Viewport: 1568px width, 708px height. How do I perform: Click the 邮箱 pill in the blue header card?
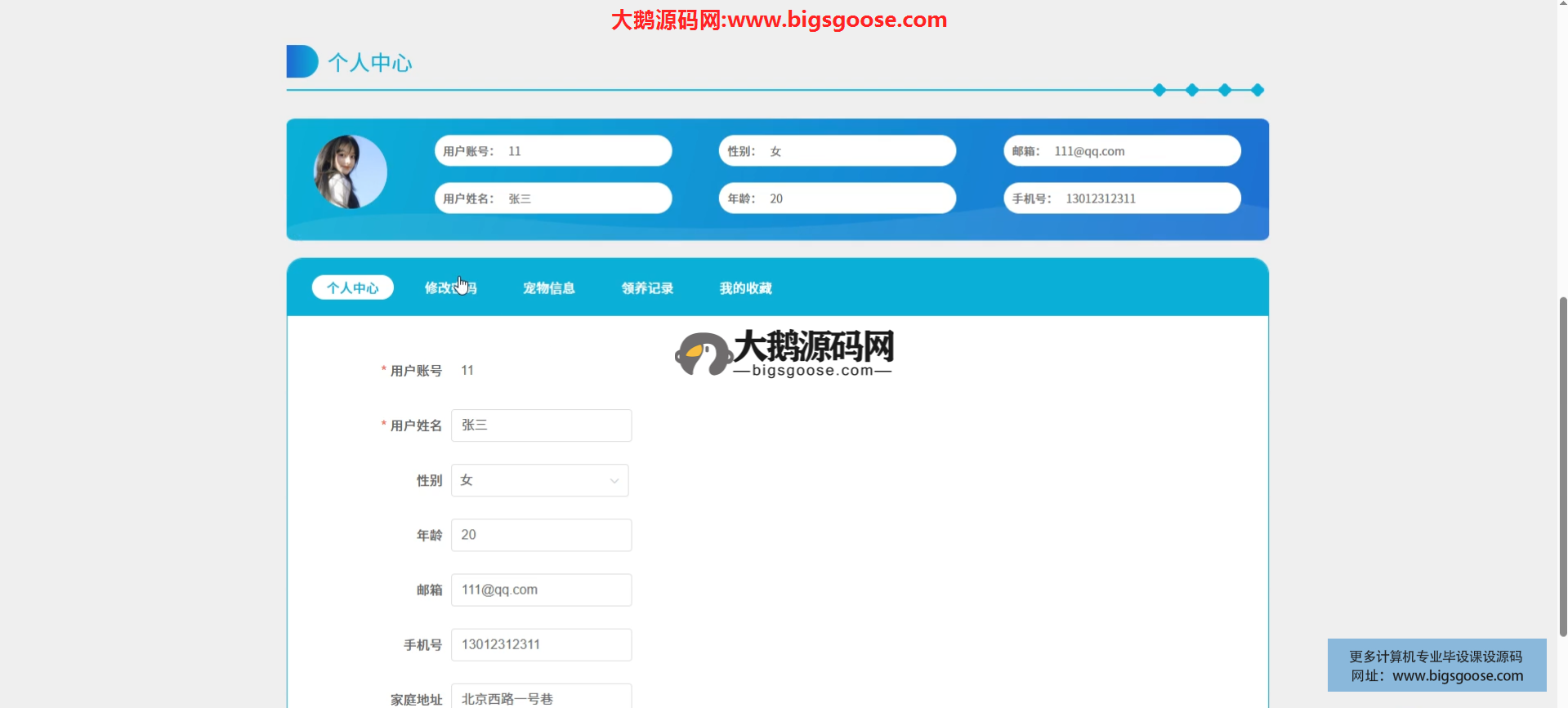(1122, 151)
